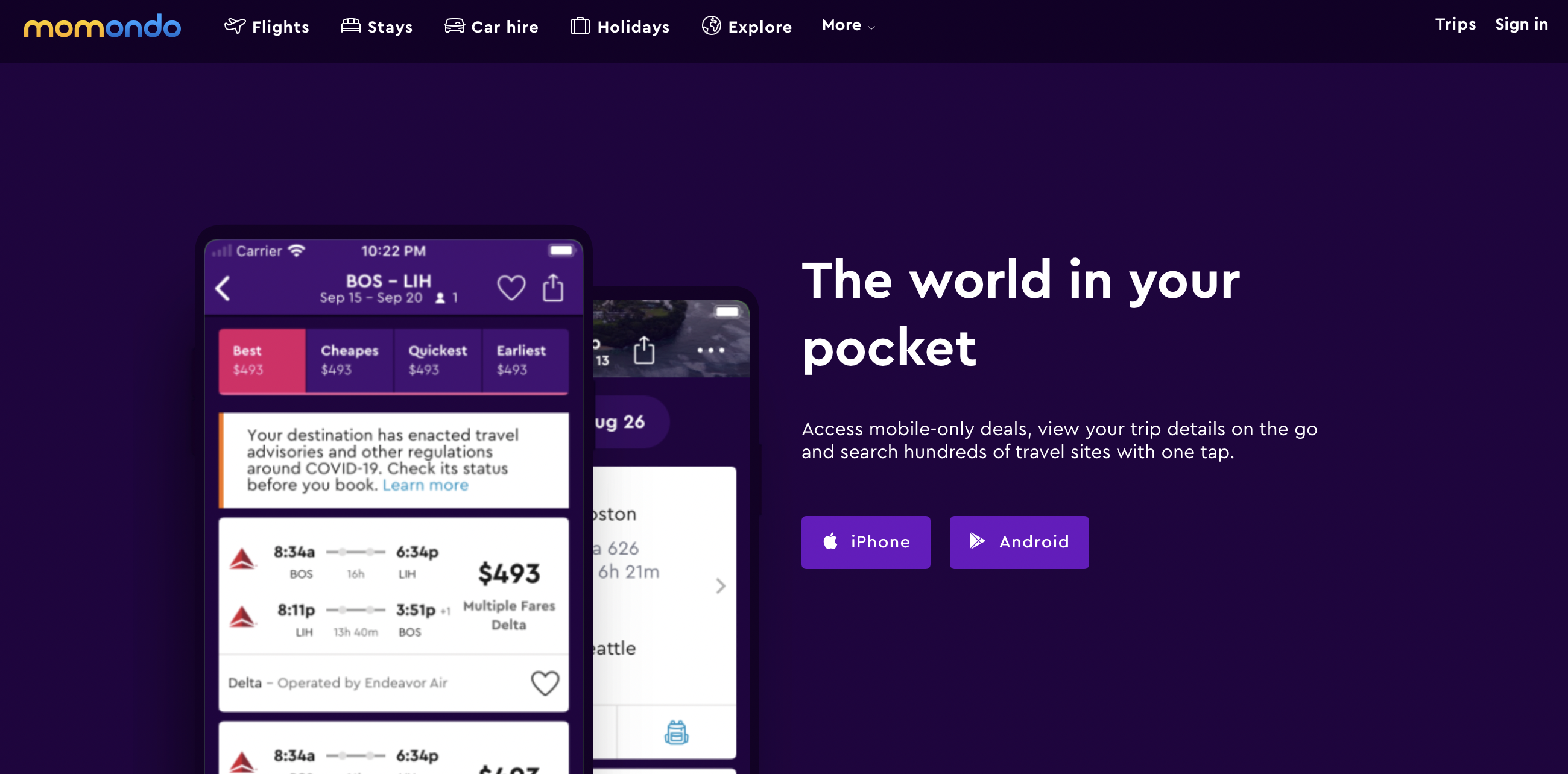Click the 6h 21m duration text
This screenshot has width=1568, height=774.
[628, 572]
